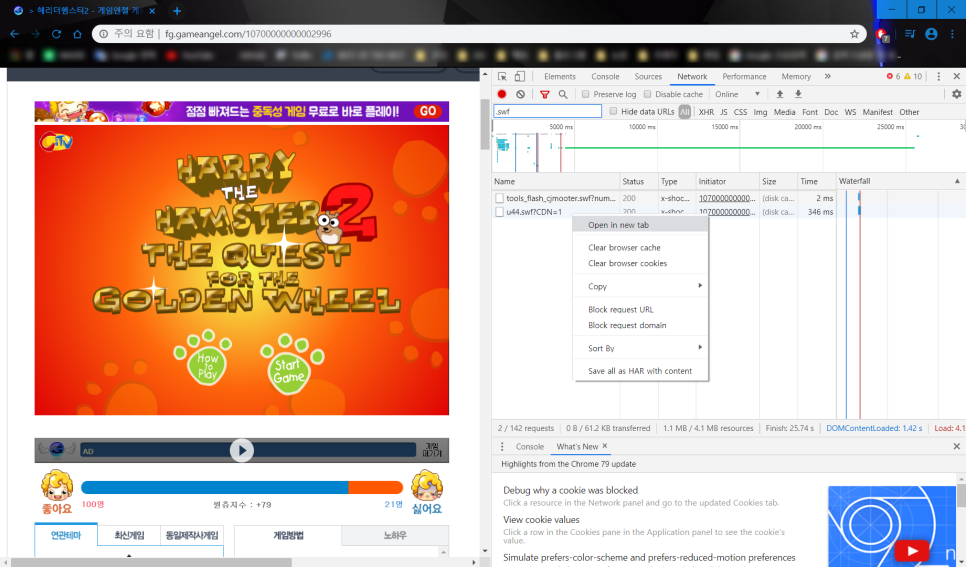Click the yellow warning count indicator
The width and height of the screenshot is (966, 567).
click(913, 76)
